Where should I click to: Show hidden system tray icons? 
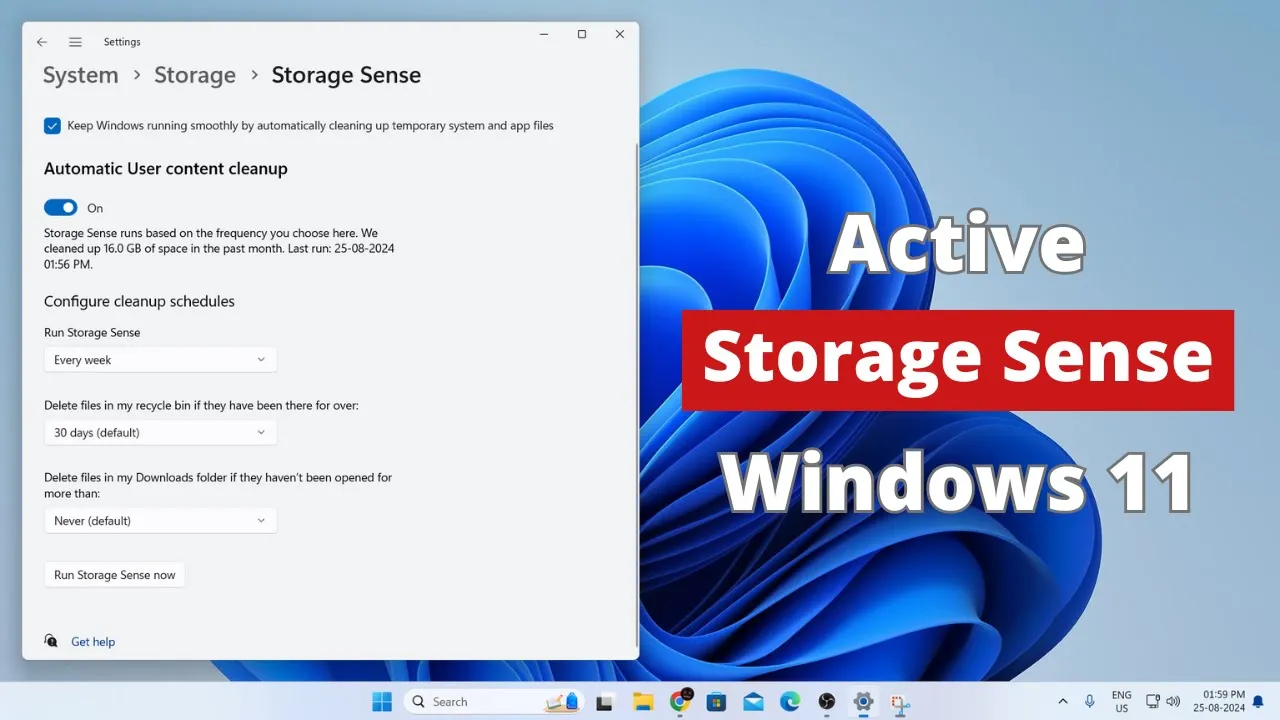click(1062, 702)
